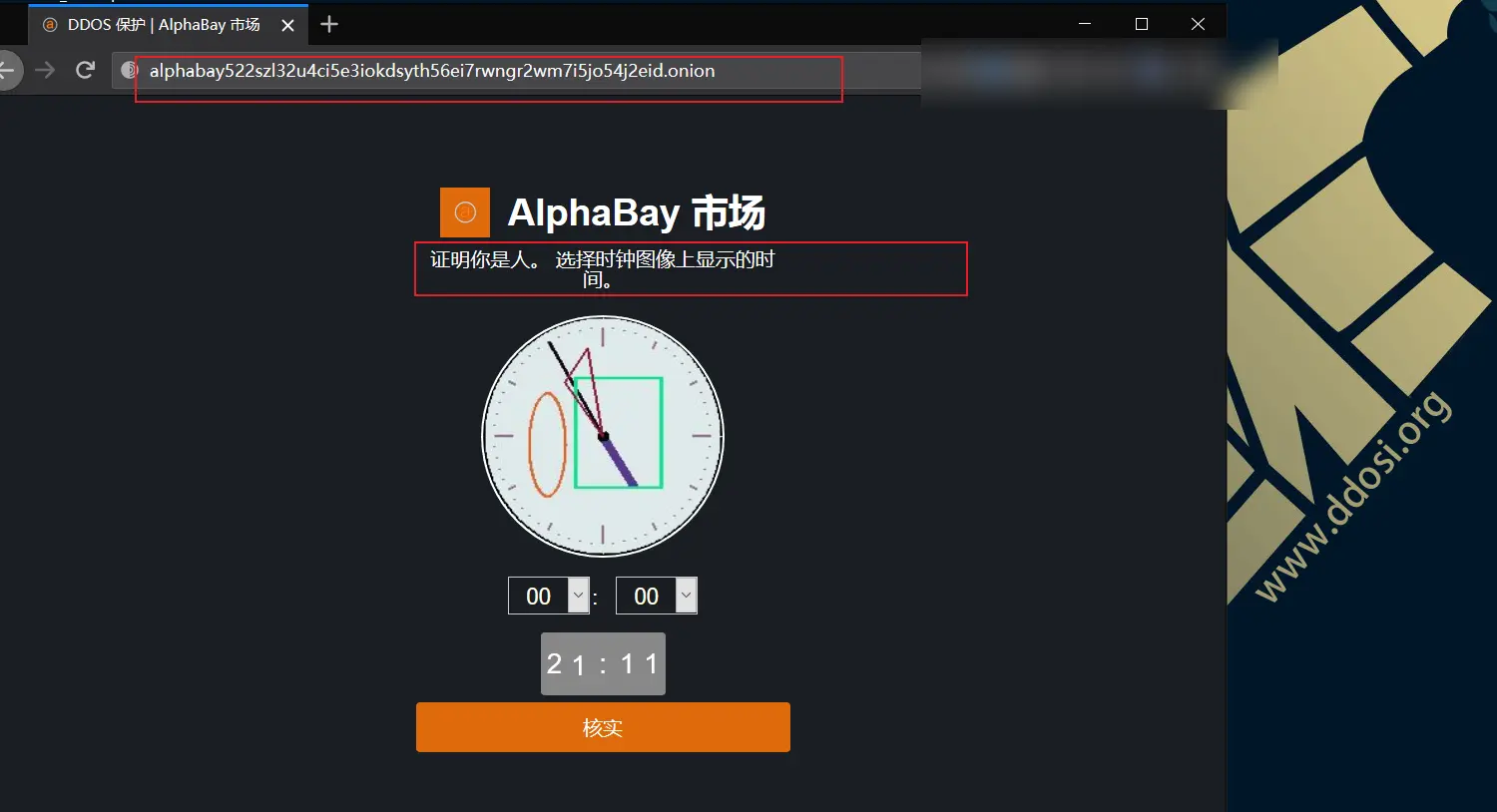Screen dimensions: 1497x812
Task: Click the 证明你是人 instruction text
Action: point(603,268)
